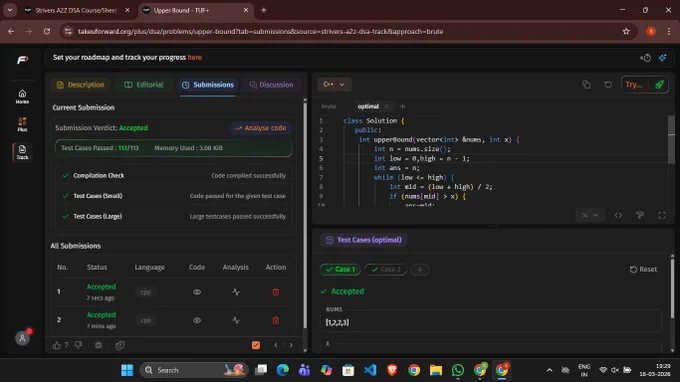Image resolution: width=680 pixels, height=382 pixels.
Task: Open Plus section in sidebar
Action: pos(22,124)
